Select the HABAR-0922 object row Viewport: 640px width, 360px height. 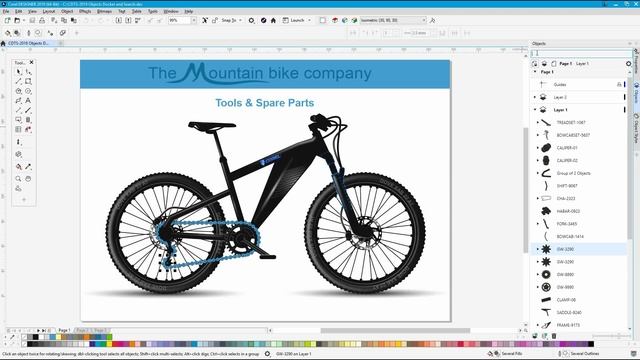579,211
